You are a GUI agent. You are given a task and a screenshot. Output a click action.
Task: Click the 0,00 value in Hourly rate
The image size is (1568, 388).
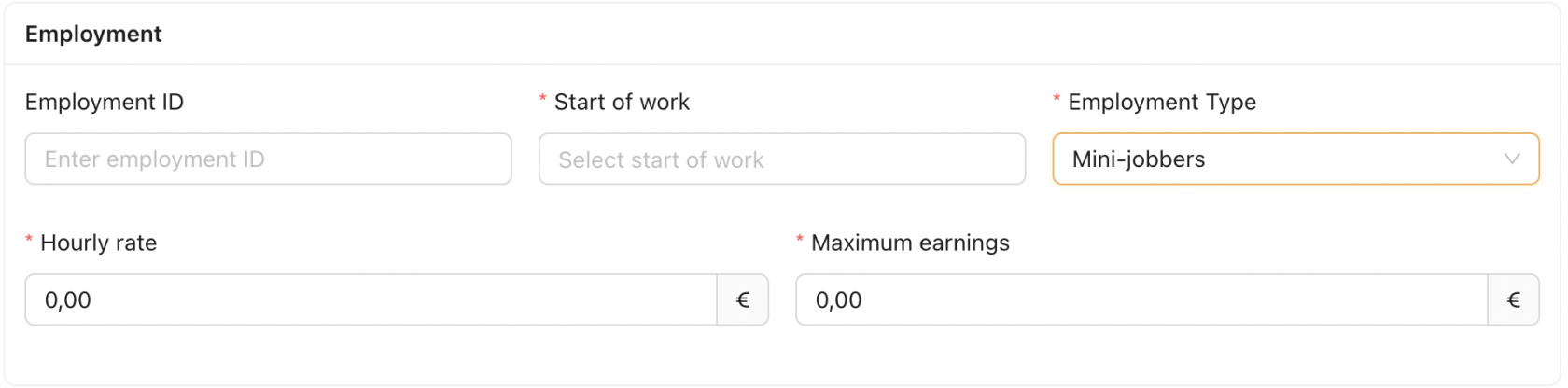coord(68,300)
